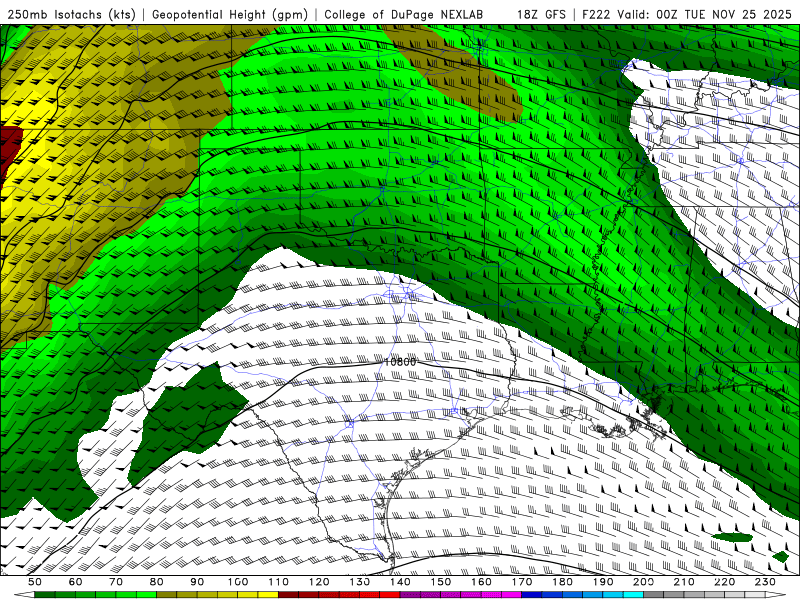Viewport: 800px width, 600px height.
Task: Click the '140' color bar label
Action: pyautogui.click(x=400, y=582)
